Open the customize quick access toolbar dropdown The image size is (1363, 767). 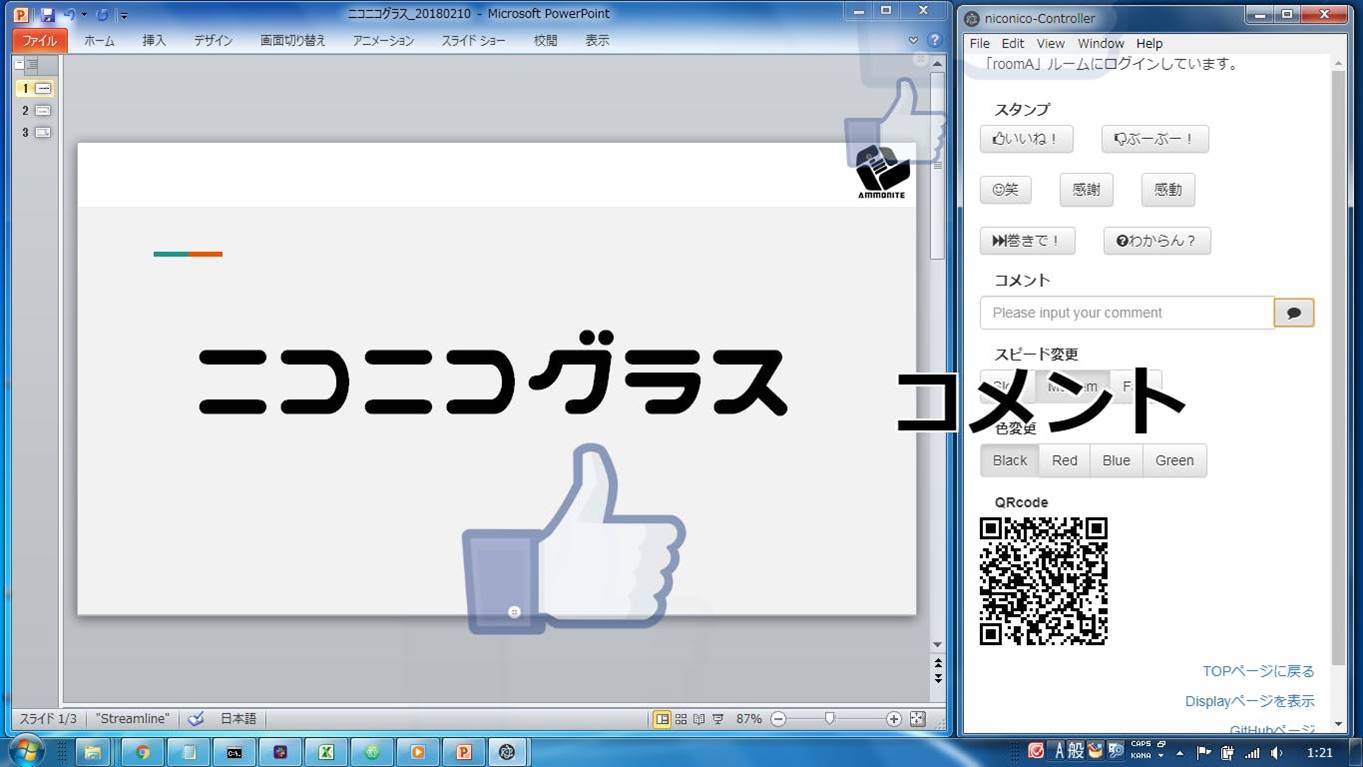point(124,15)
